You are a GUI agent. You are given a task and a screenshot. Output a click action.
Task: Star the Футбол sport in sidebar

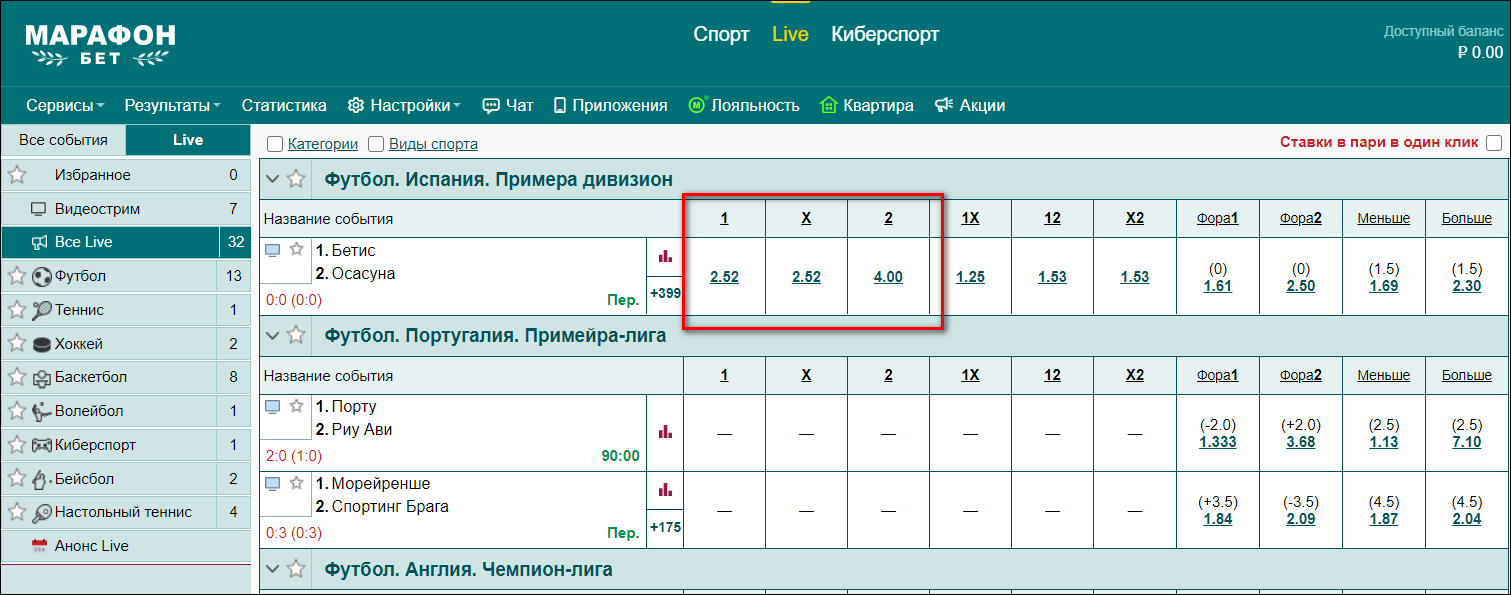tap(16, 276)
